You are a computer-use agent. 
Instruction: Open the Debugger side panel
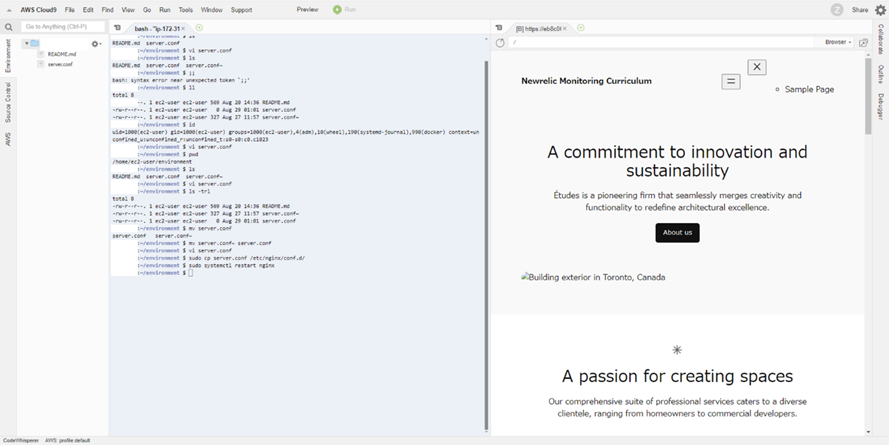(x=880, y=107)
